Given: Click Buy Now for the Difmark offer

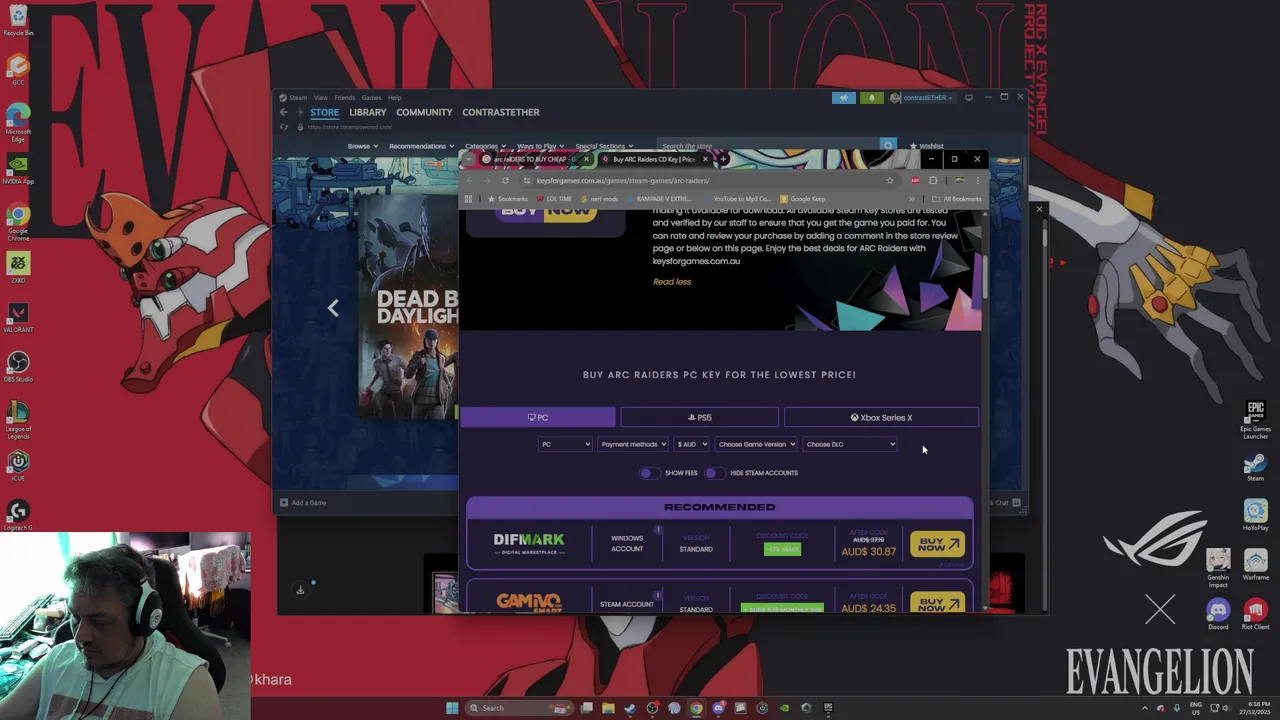Looking at the screenshot, I should pos(937,544).
